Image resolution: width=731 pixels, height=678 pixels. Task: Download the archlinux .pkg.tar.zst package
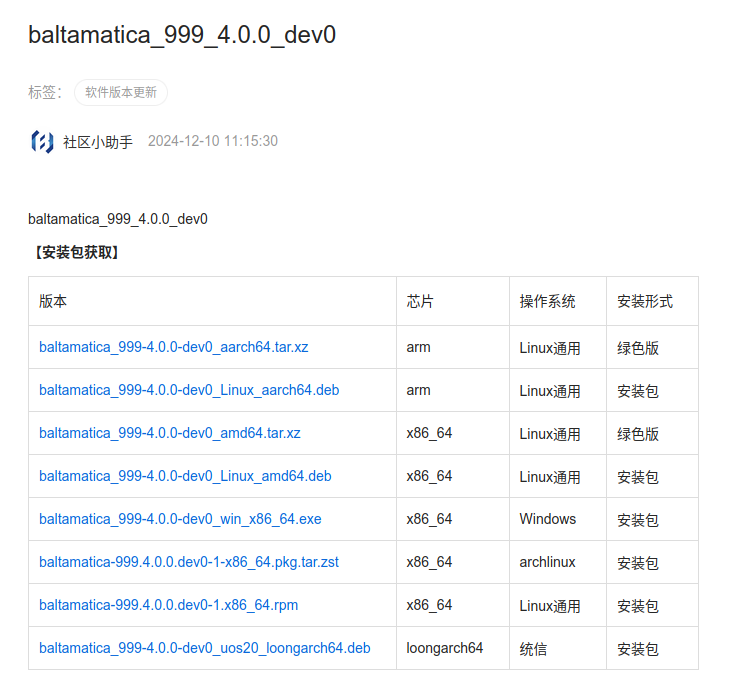point(189,562)
